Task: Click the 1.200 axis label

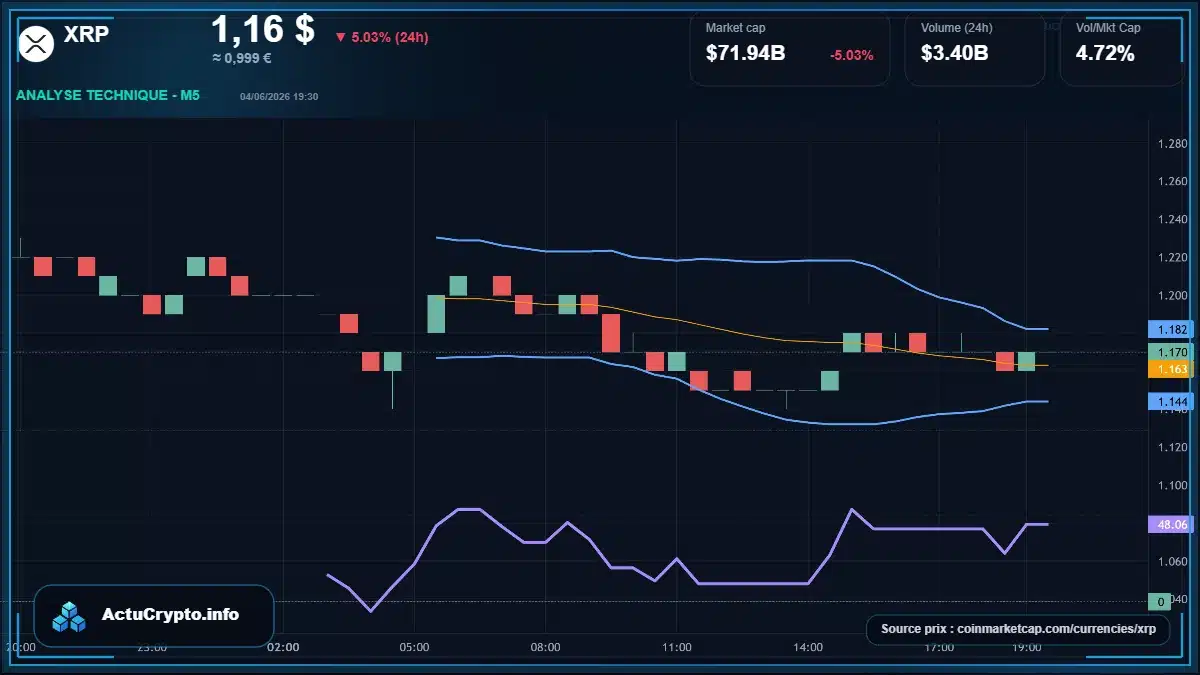Action: (1172, 296)
